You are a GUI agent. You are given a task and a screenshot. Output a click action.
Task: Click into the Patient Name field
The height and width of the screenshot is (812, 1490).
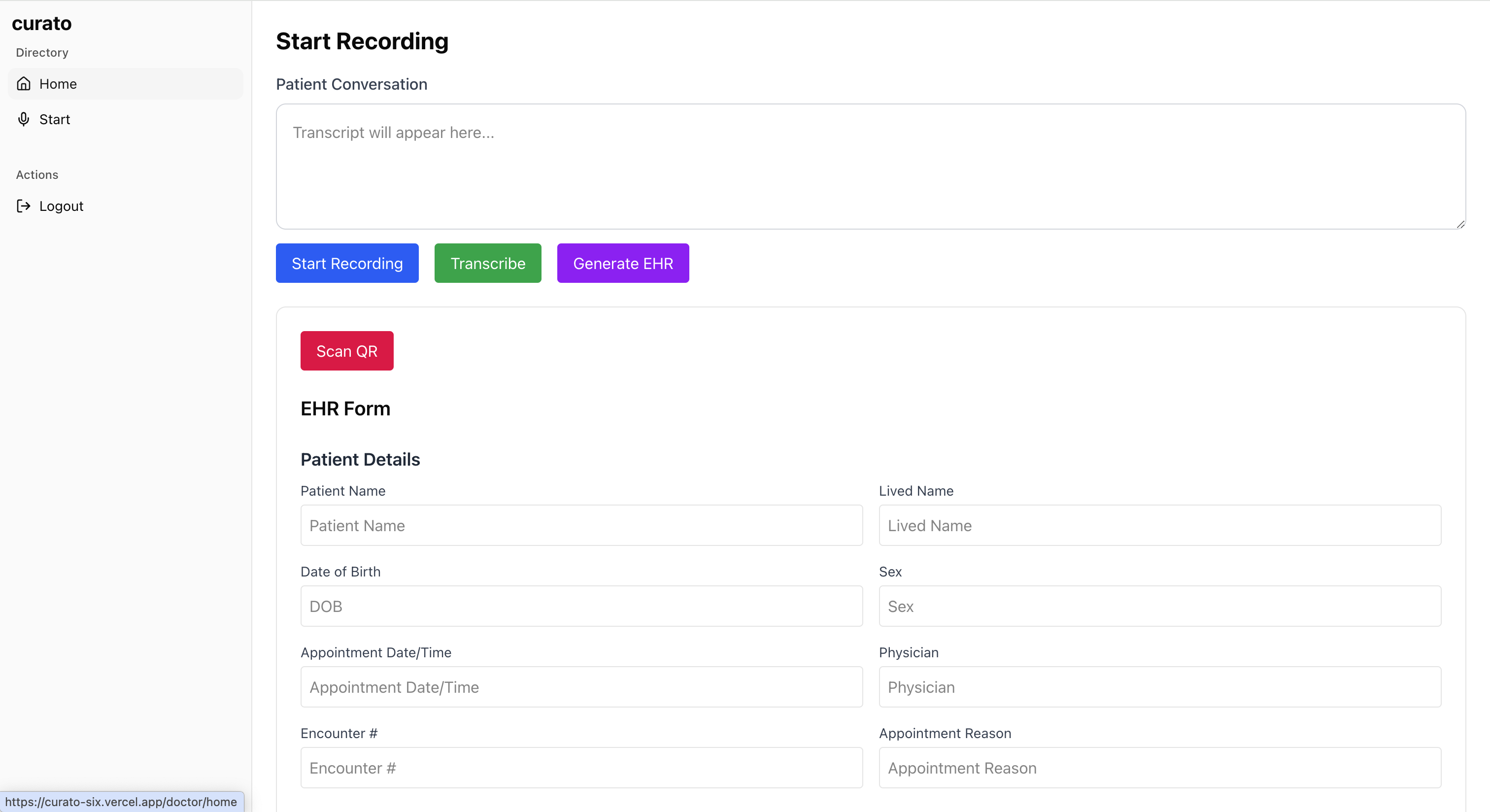pyautogui.click(x=581, y=525)
